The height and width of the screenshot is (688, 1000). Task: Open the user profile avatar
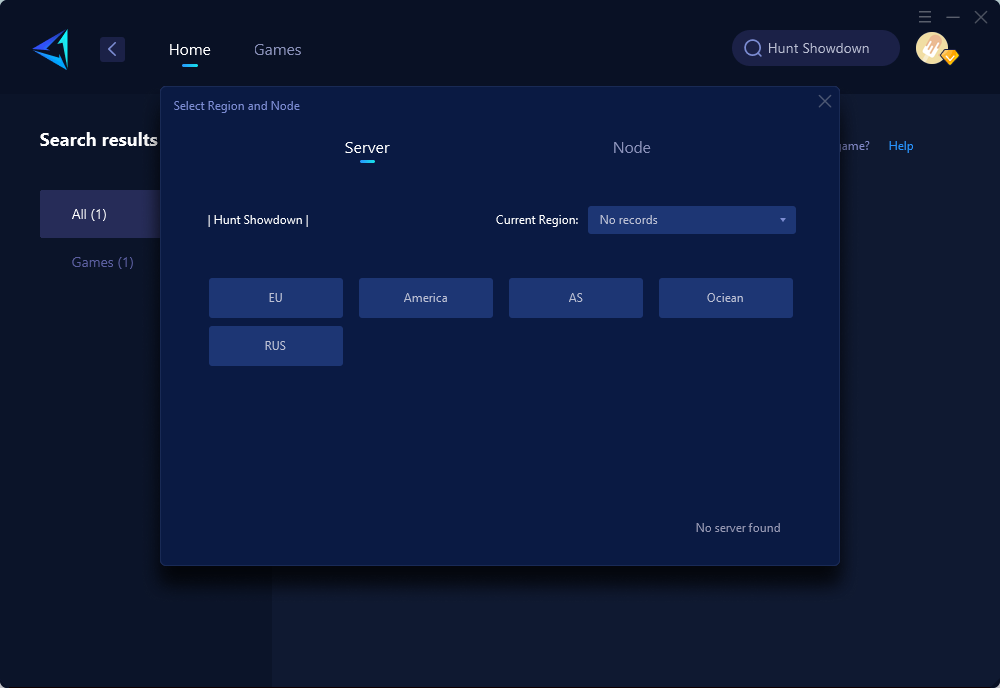coord(933,48)
